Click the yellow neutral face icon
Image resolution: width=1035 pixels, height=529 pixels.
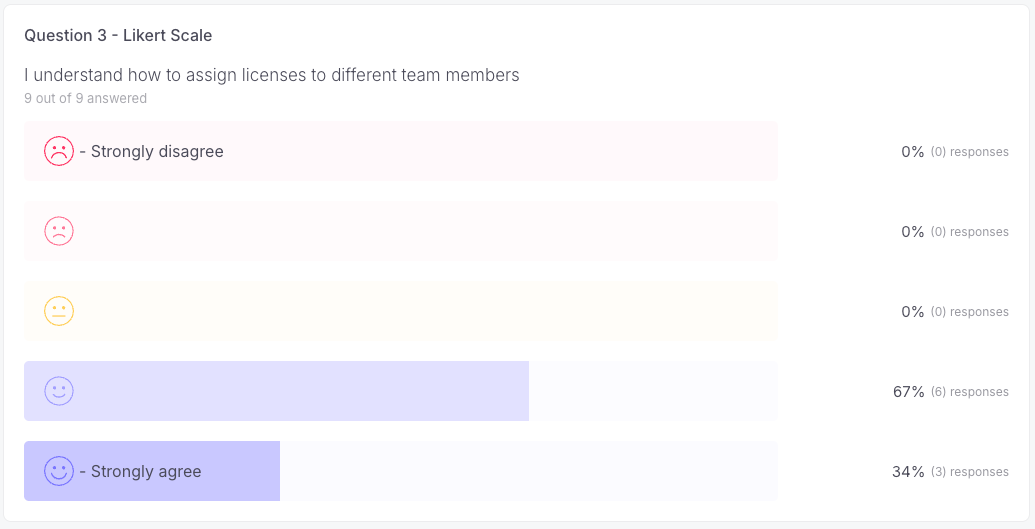click(59, 311)
